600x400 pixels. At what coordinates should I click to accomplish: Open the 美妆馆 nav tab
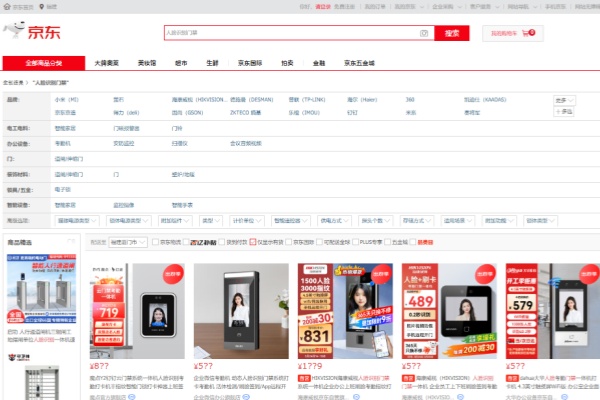tap(147, 63)
